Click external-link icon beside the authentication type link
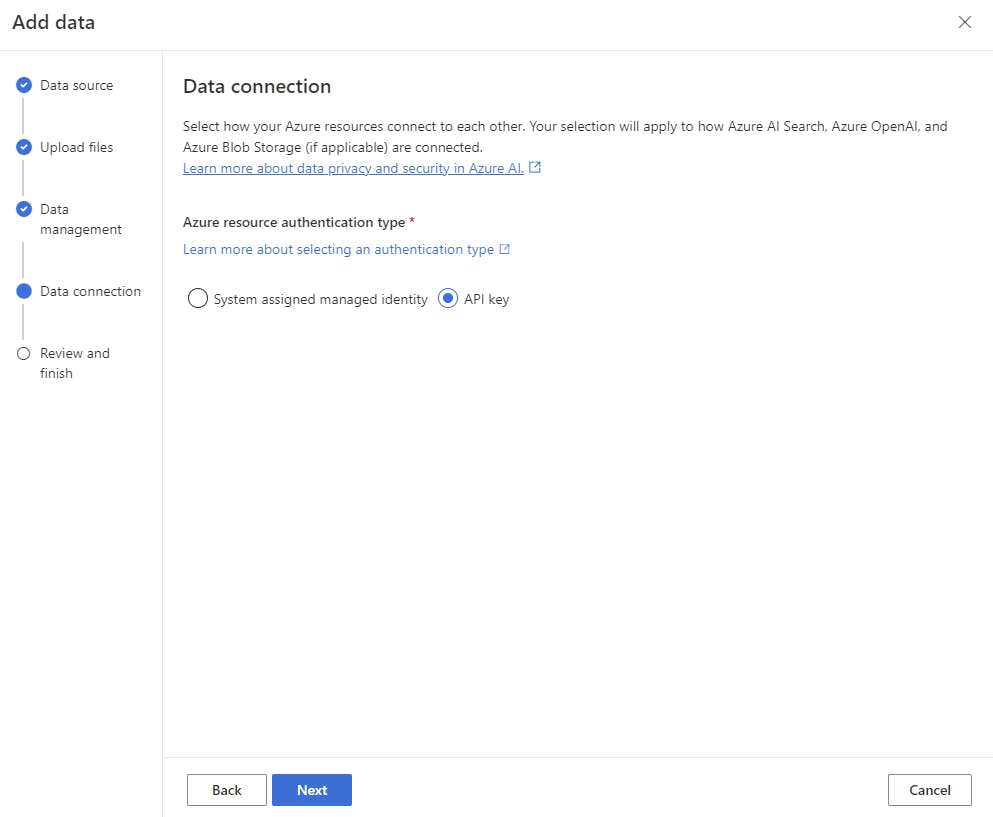The width and height of the screenshot is (993, 817). (505, 249)
